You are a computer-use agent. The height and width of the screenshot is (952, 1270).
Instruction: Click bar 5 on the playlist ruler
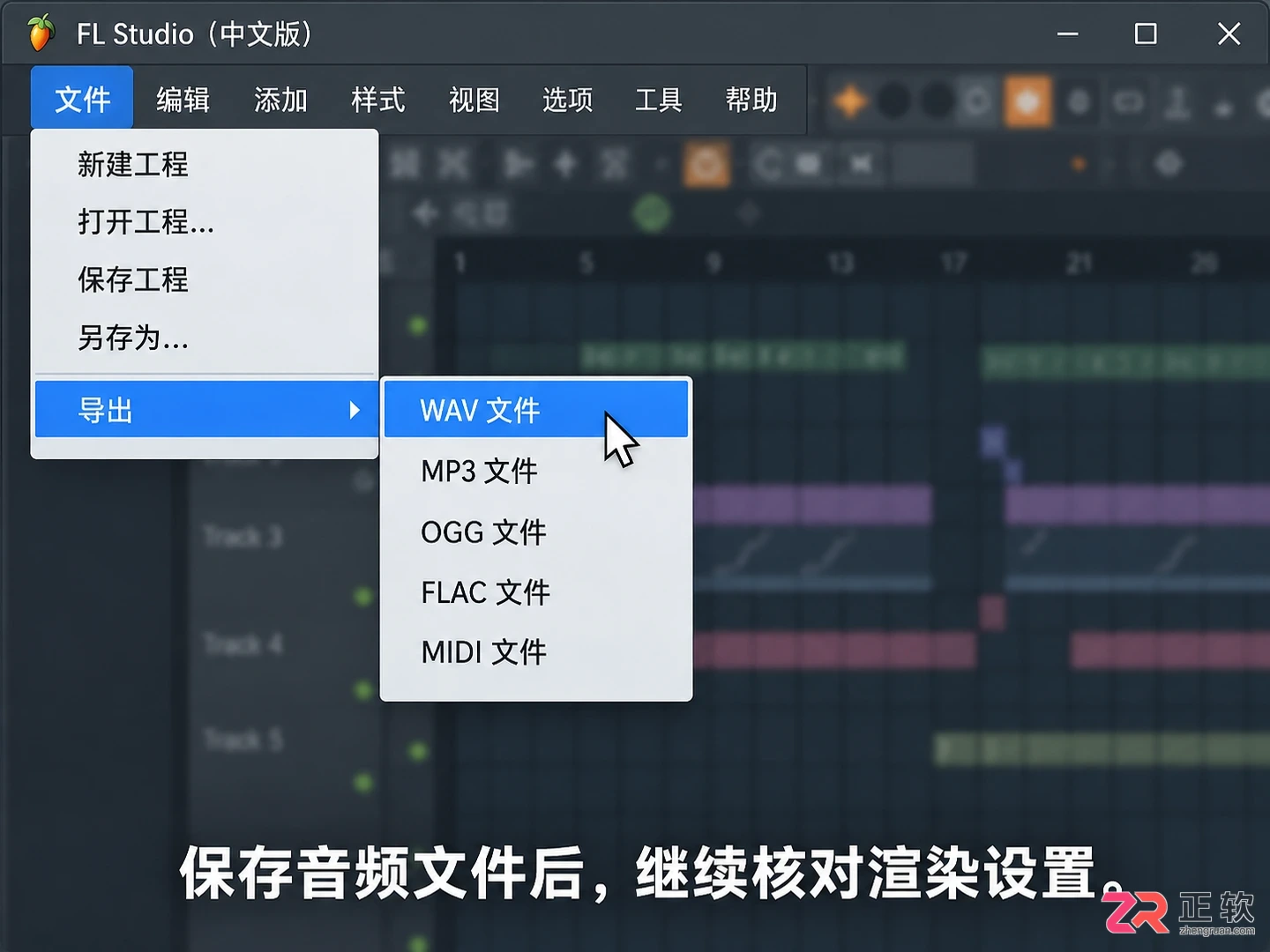click(x=586, y=262)
